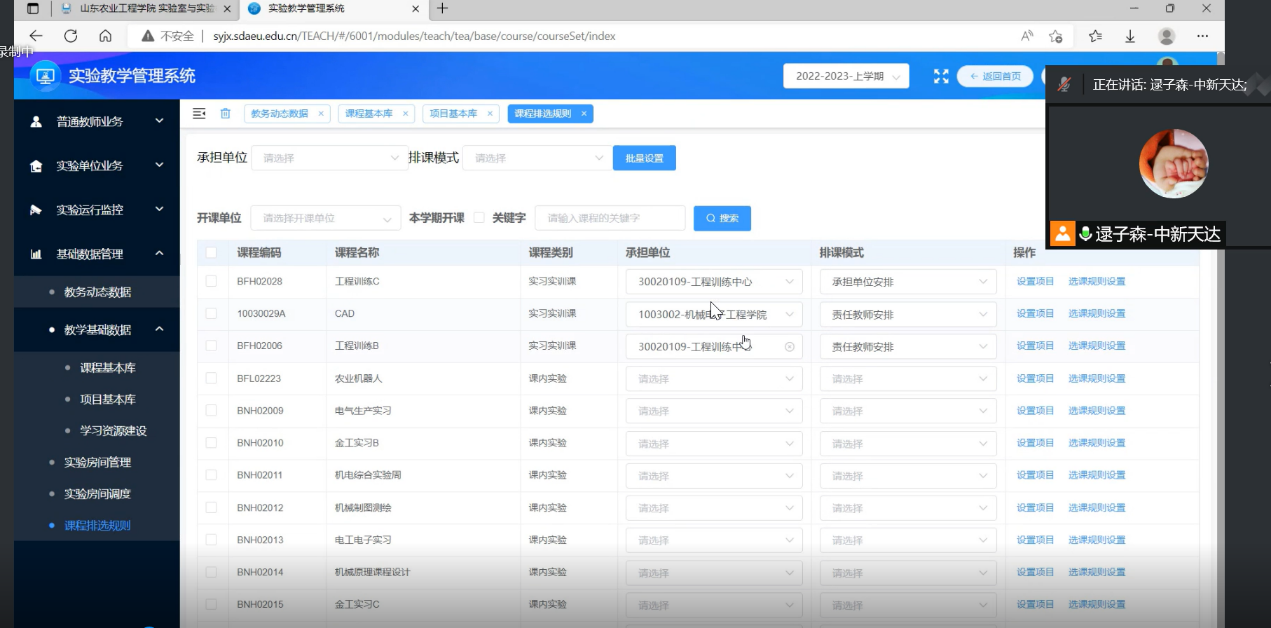Click the browser refresh icon
Image resolution: width=1271 pixels, height=628 pixels.
point(70,36)
